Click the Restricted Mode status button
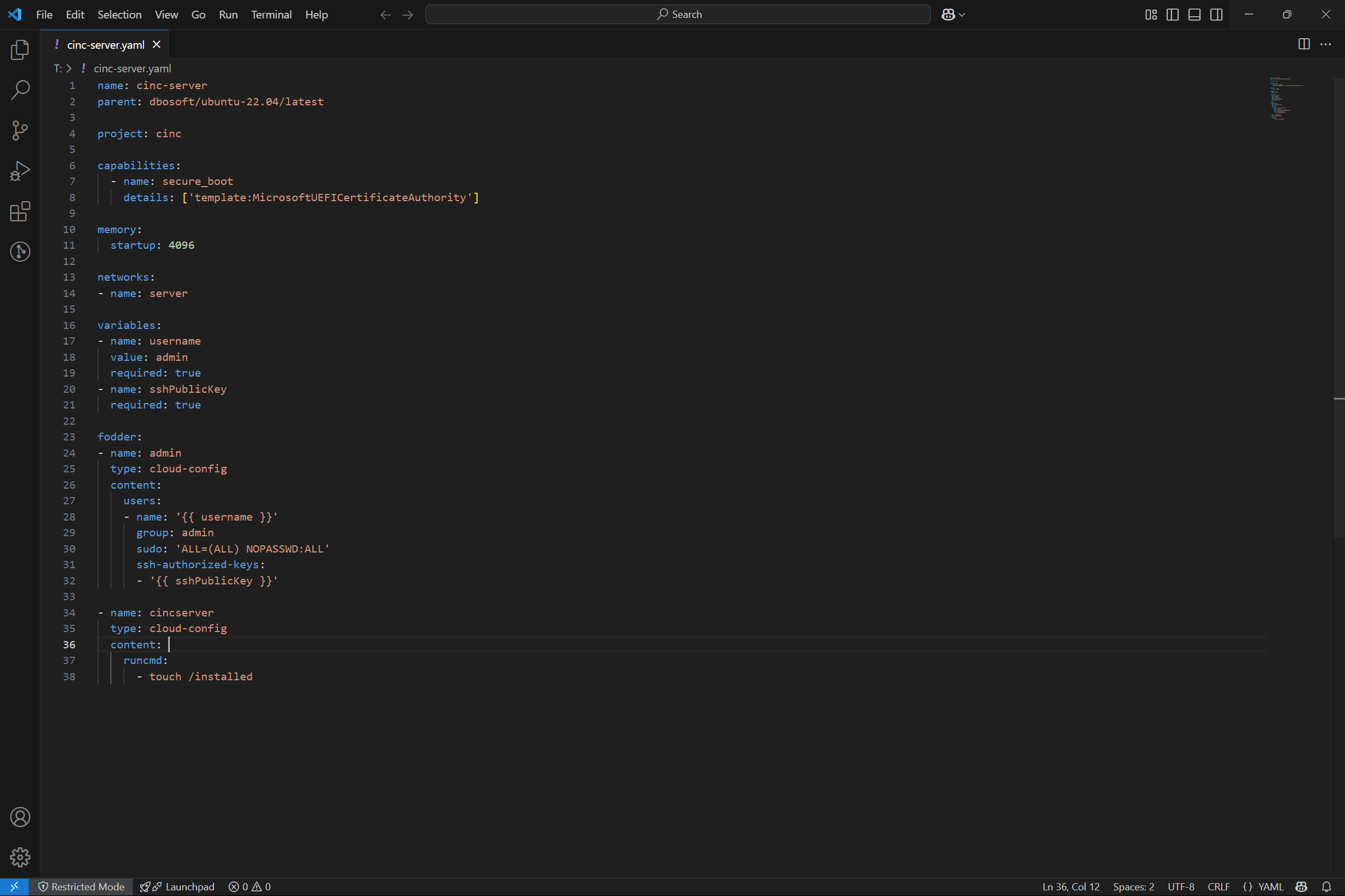This screenshot has width=1345, height=896. click(x=81, y=886)
